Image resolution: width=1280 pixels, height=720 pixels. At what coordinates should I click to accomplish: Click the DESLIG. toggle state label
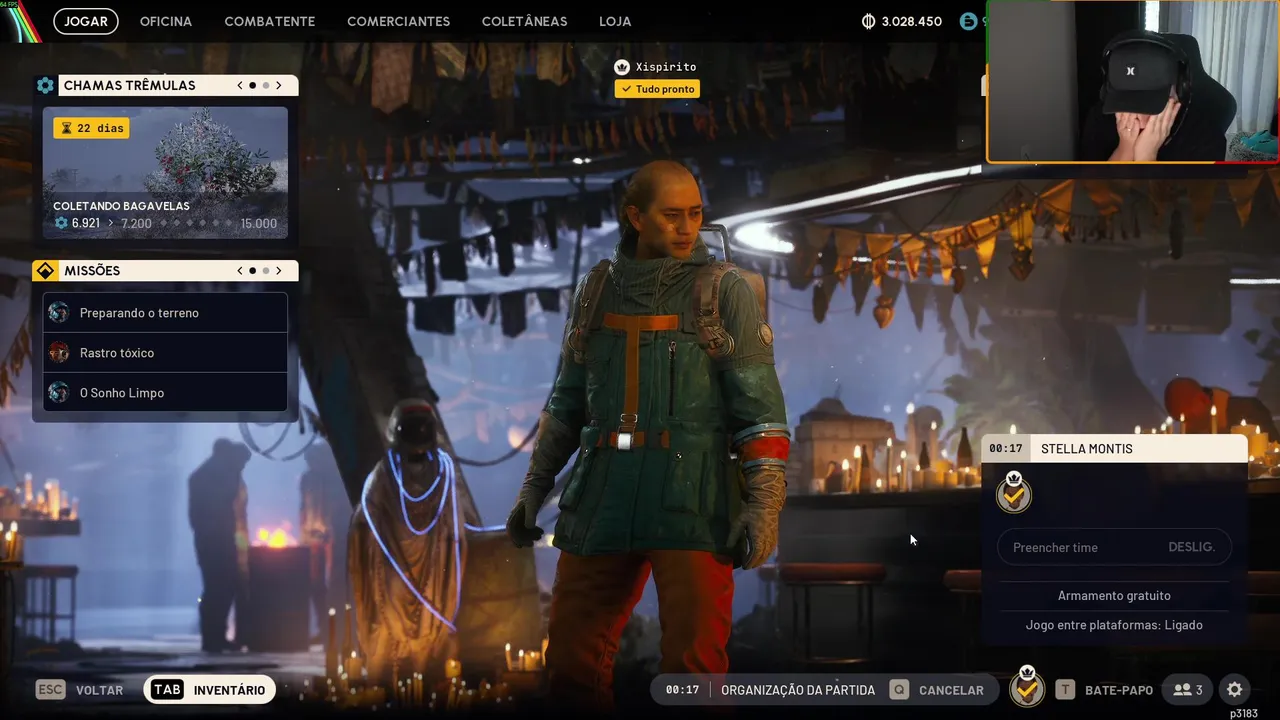click(1191, 547)
